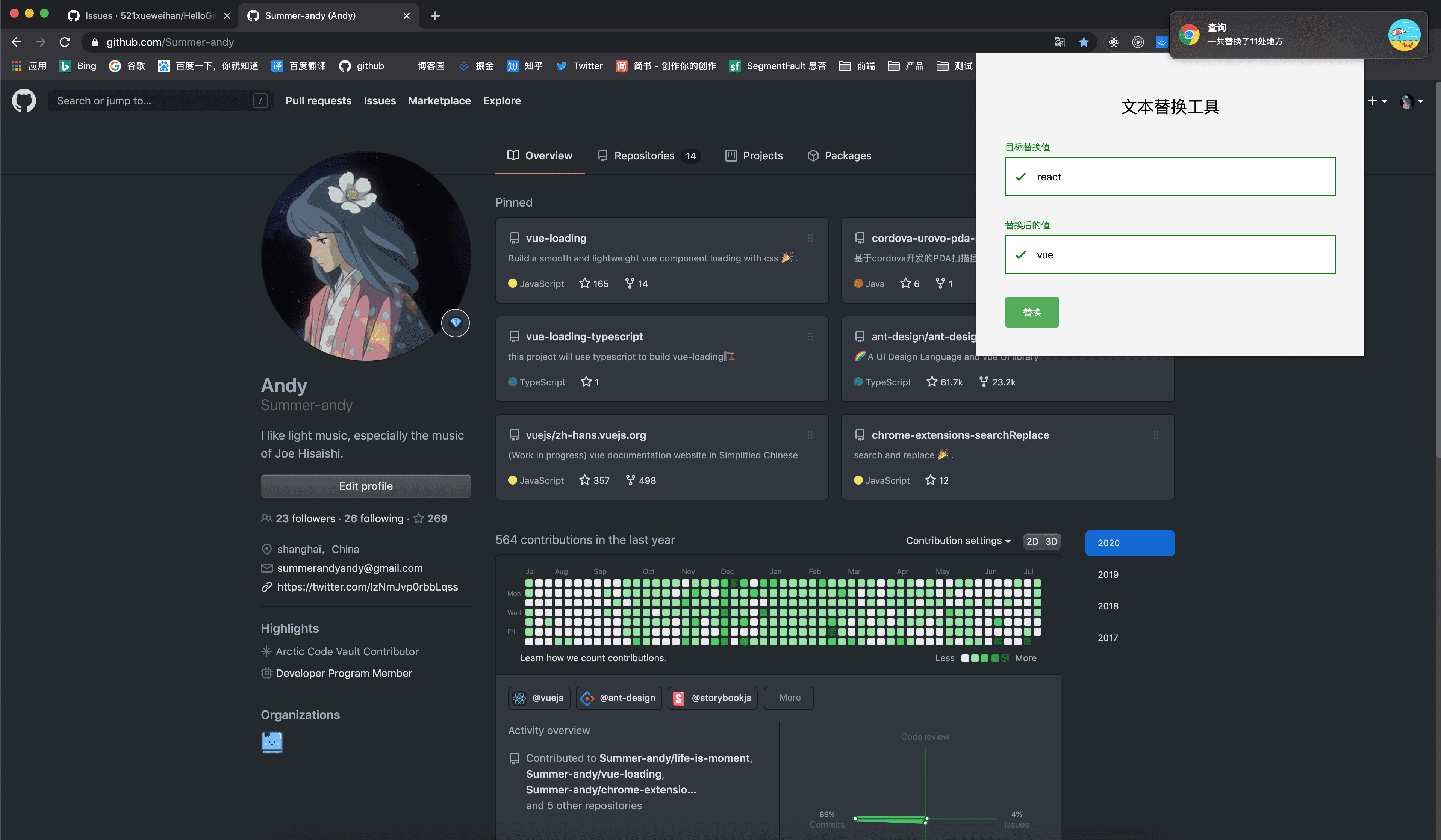Viewport: 1441px width, 840px height.
Task: Switch contribution graph to 2D
Action: pos(1032,541)
